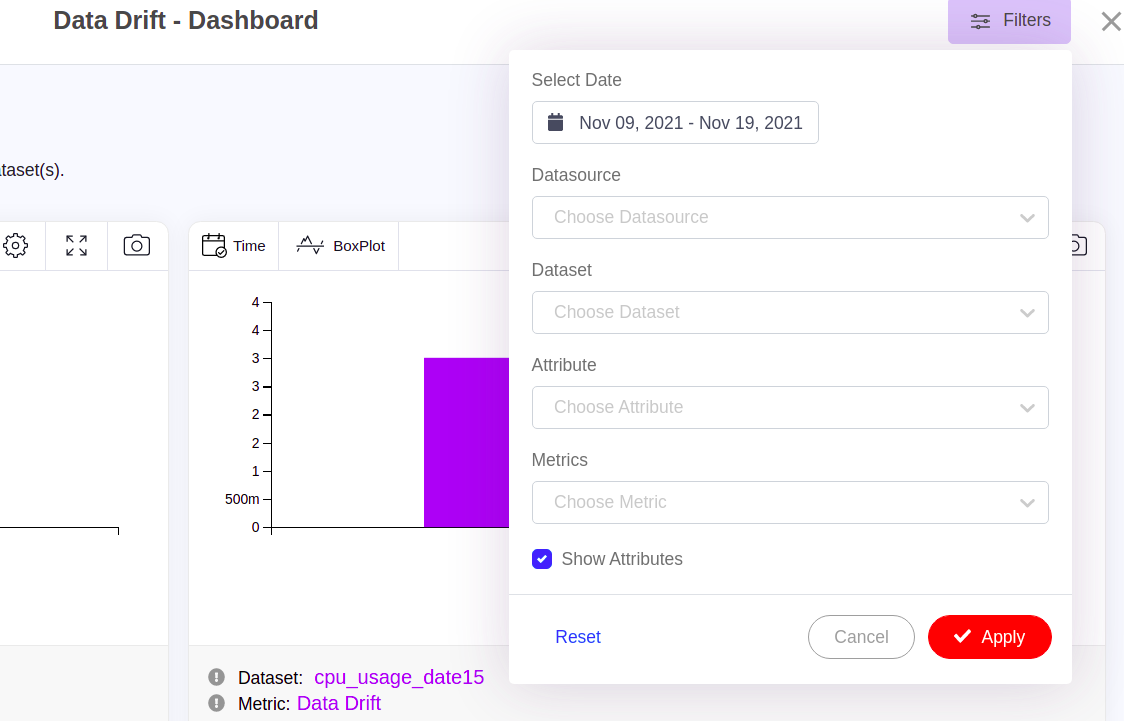Uncheck the Show Attributes checkbox
The height and width of the screenshot is (721, 1124).
[x=542, y=559]
